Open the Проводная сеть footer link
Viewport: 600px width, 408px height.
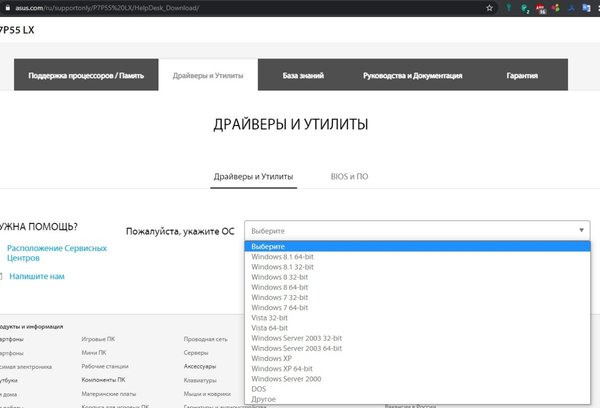205,339
